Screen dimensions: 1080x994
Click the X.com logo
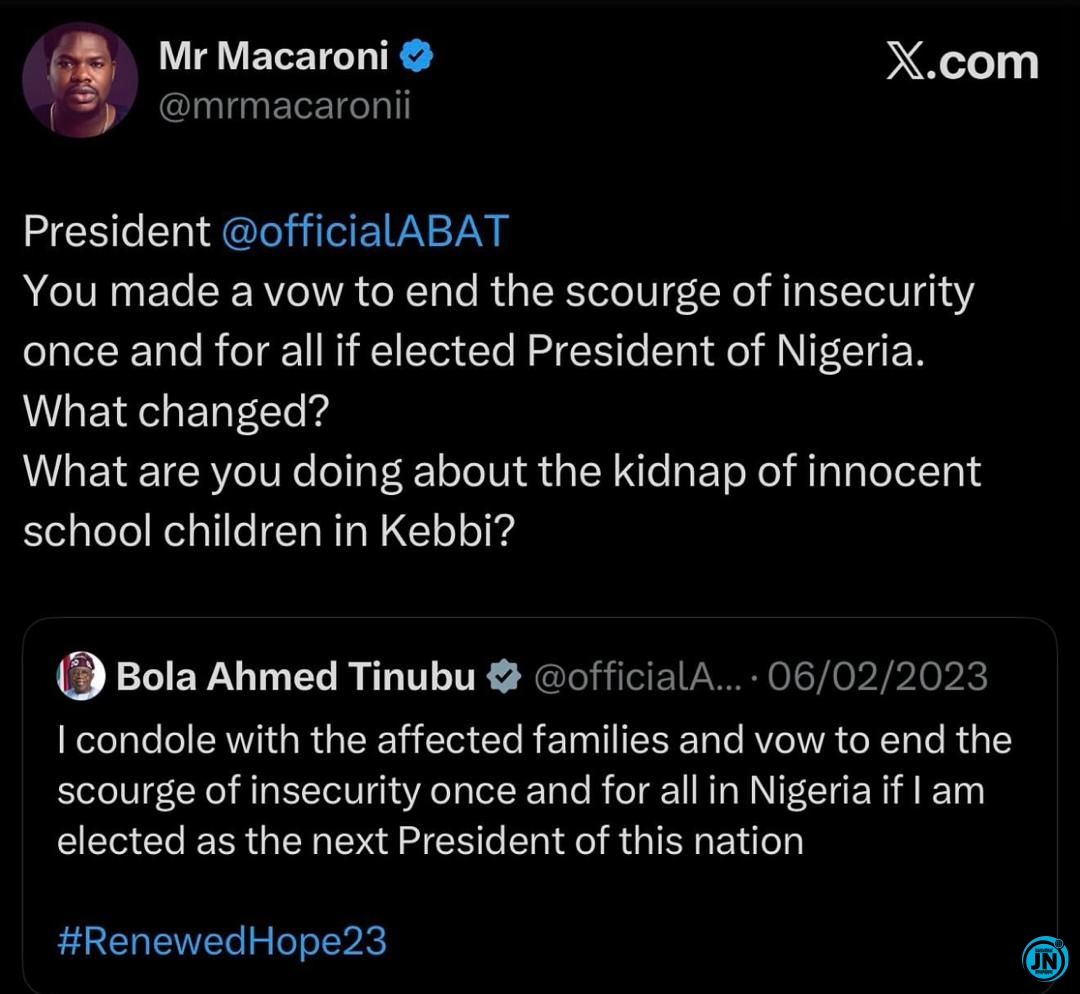click(x=962, y=62)
